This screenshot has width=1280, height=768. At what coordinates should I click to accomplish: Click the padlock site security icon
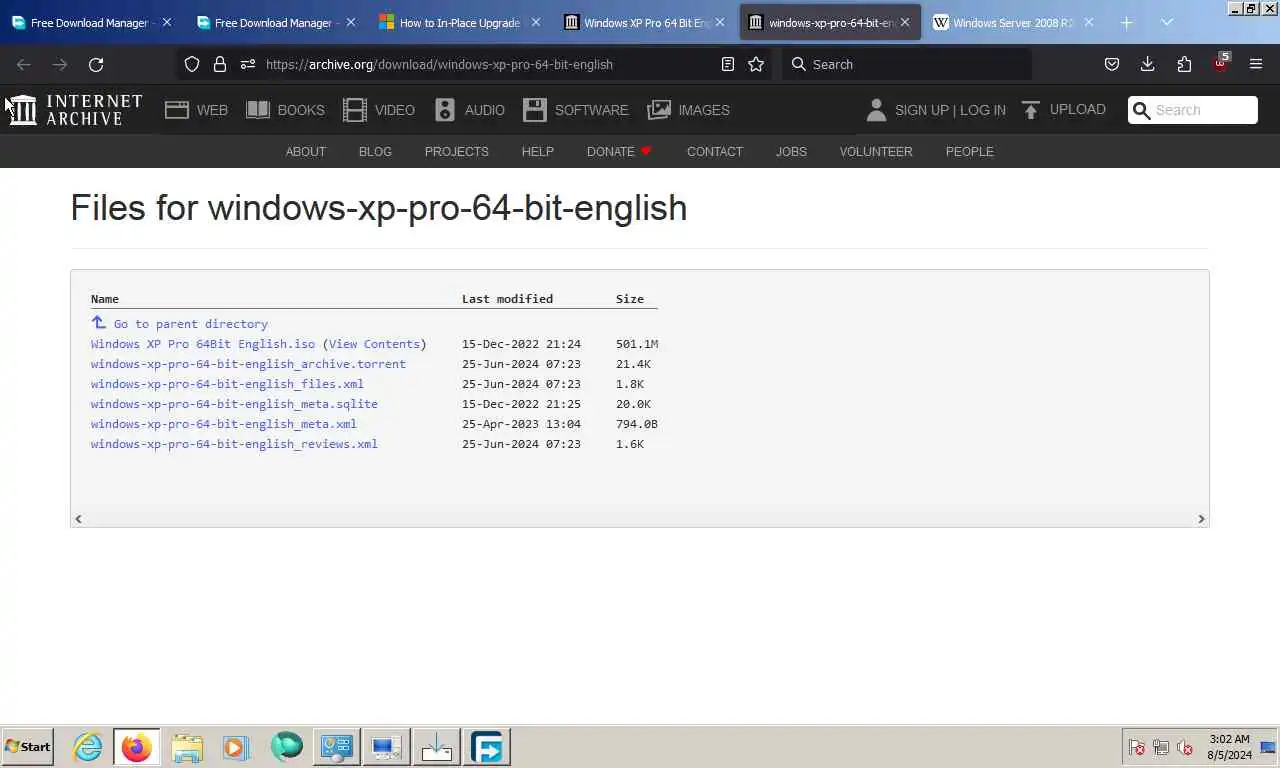(x=220, y=64)
